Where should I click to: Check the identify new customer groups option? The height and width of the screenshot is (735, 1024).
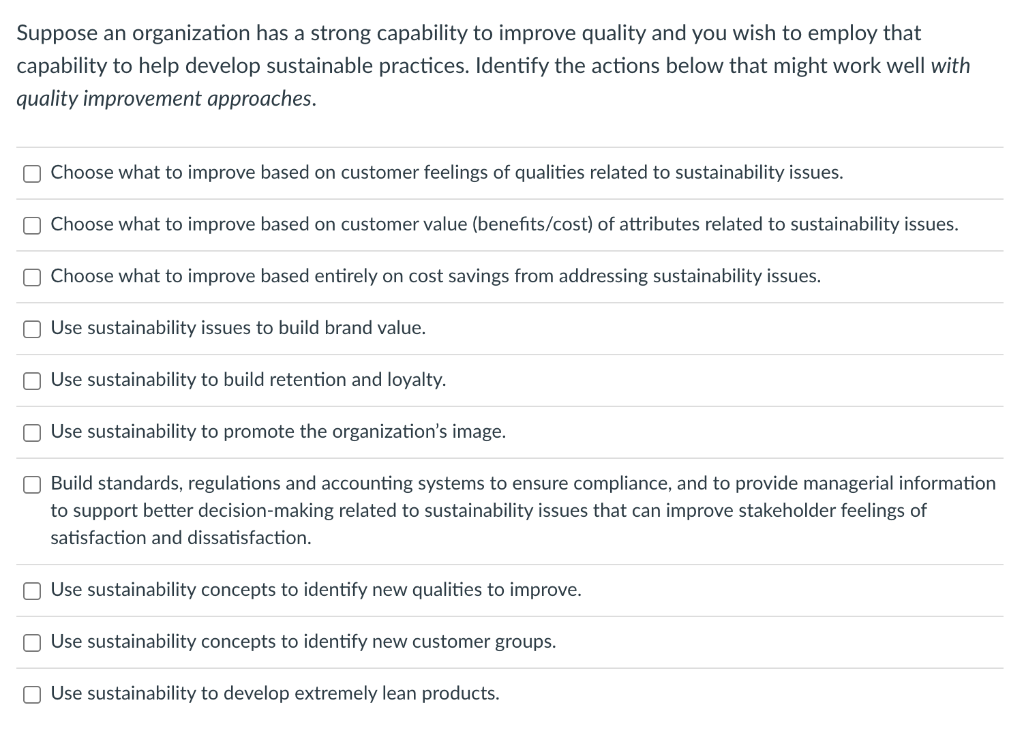coord(31,642)
